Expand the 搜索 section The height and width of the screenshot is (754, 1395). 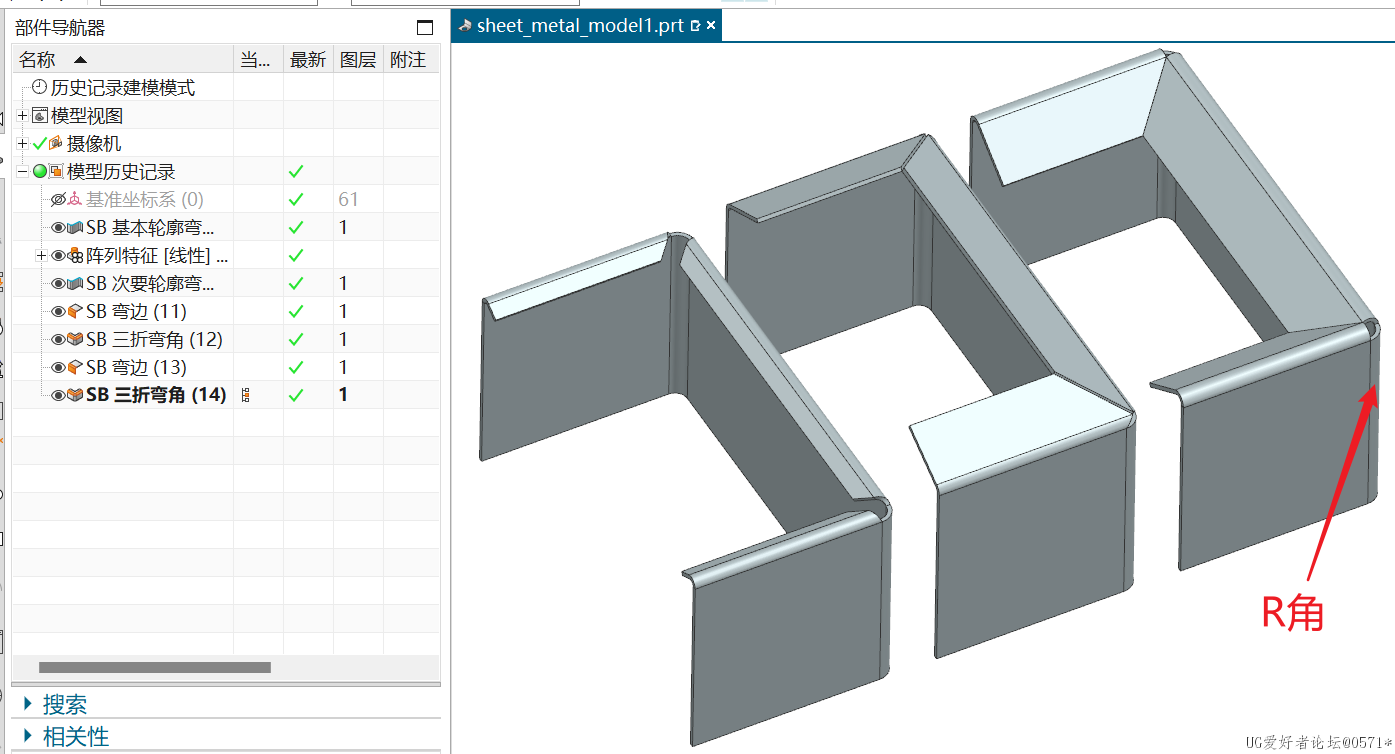[27, 705]
